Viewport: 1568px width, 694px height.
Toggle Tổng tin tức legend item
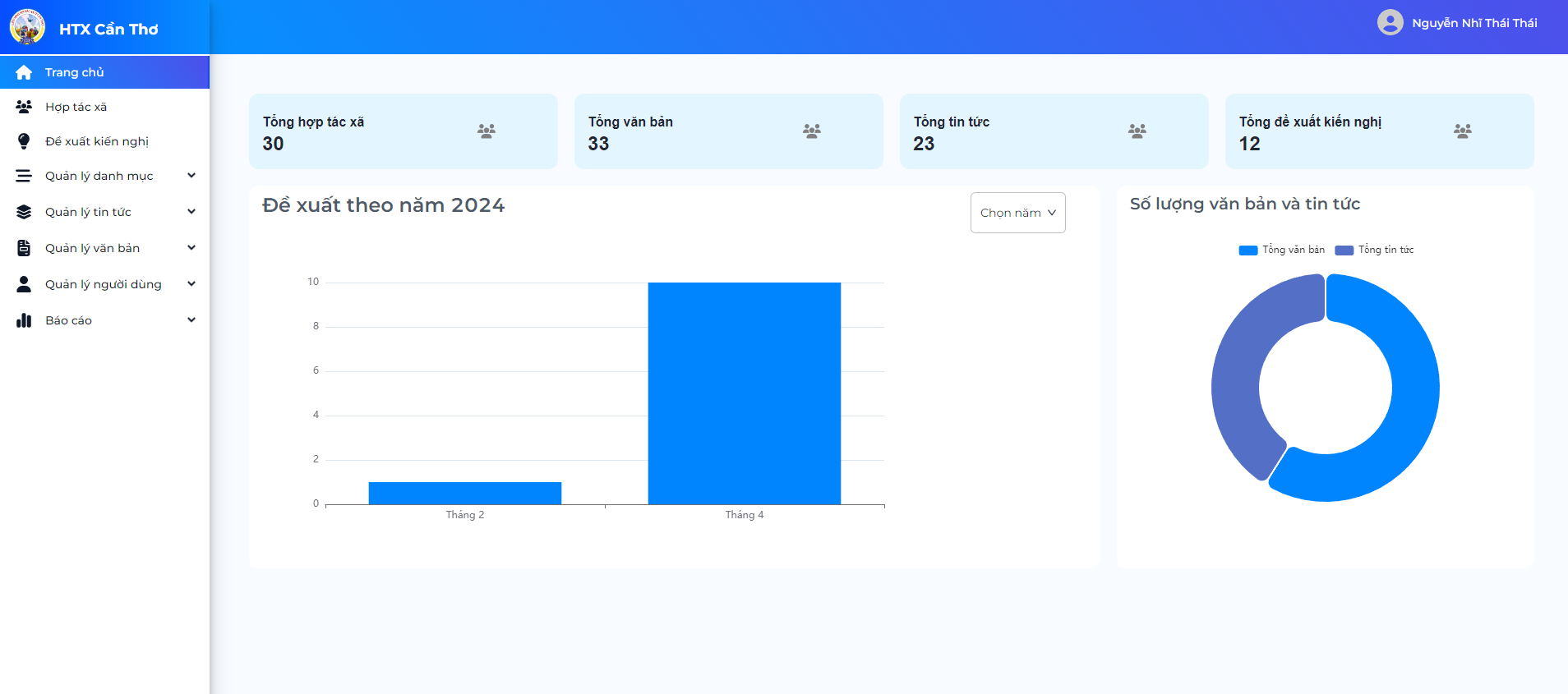pyautogui.click(x=1374, y=250)
